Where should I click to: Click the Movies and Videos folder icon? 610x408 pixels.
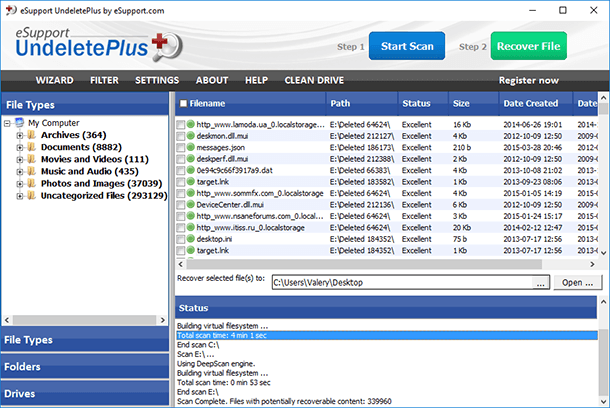tap(31, 159)
